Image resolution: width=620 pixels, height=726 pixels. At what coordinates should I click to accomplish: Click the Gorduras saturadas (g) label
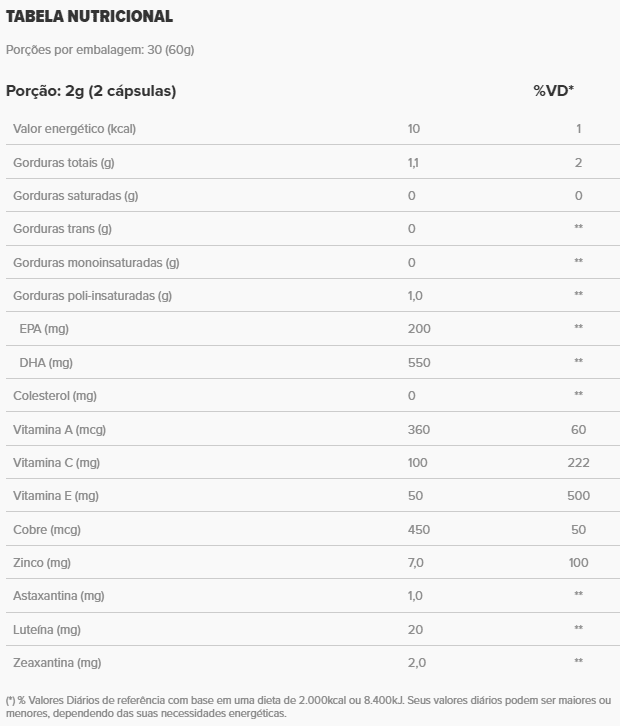(x=75, y=196)
